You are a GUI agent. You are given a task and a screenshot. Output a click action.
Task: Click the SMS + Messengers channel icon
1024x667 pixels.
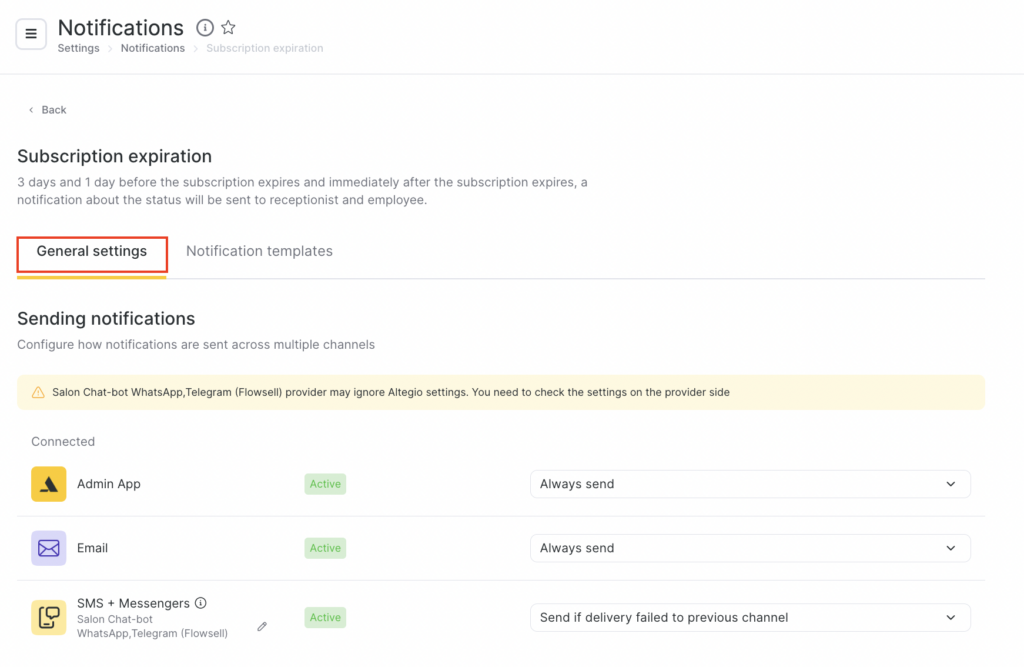pyautogui.click(x=49, y=618)
